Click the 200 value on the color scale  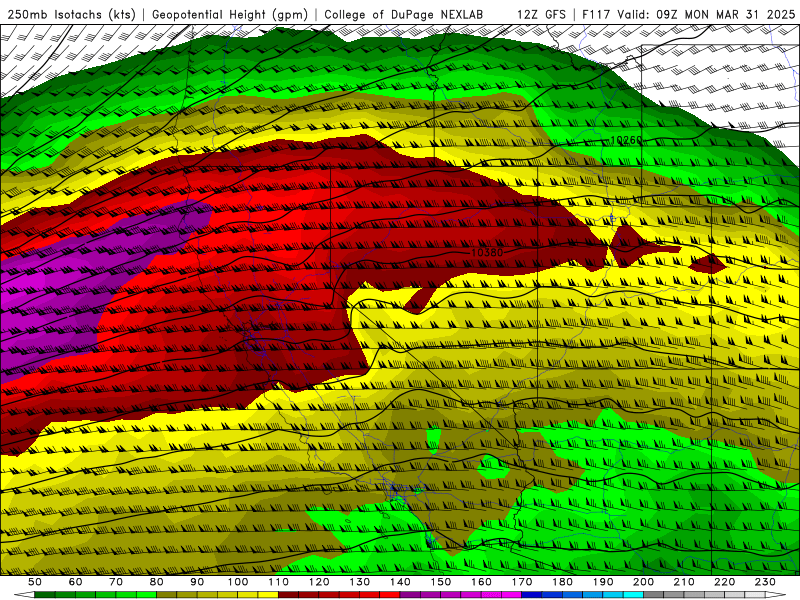643,582
